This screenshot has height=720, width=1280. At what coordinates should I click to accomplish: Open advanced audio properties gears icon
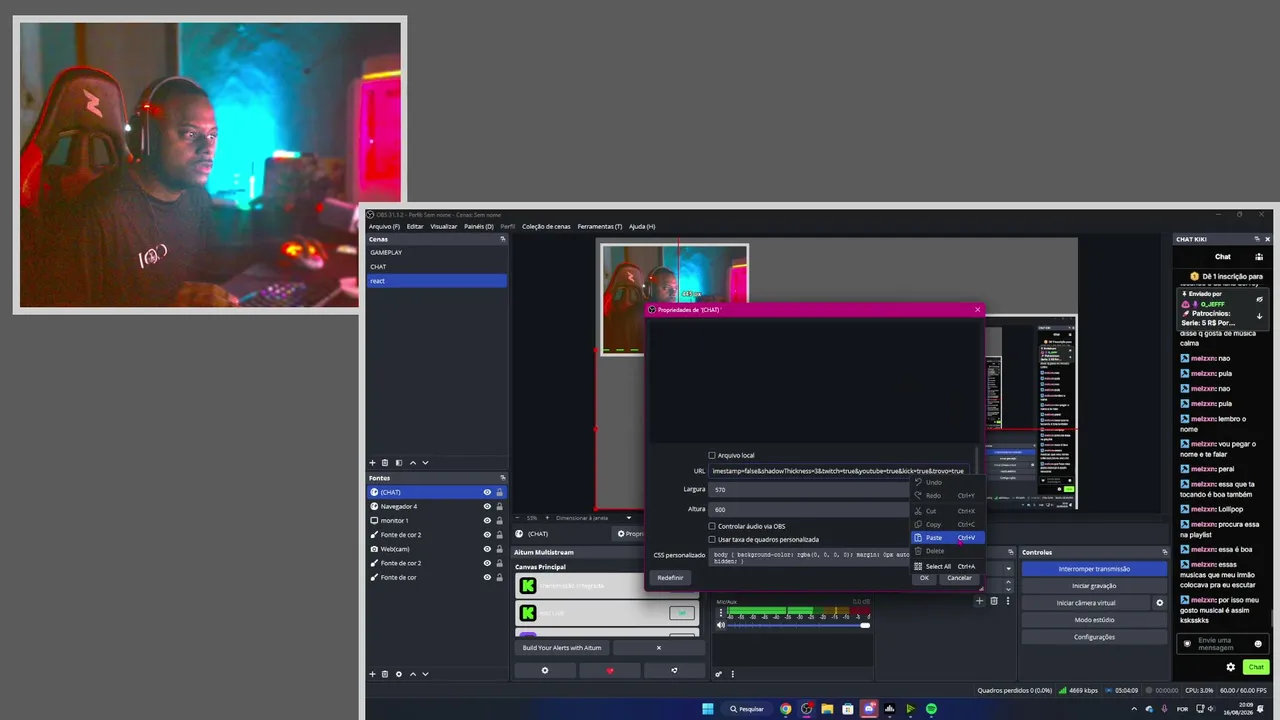tap(719, 674)
